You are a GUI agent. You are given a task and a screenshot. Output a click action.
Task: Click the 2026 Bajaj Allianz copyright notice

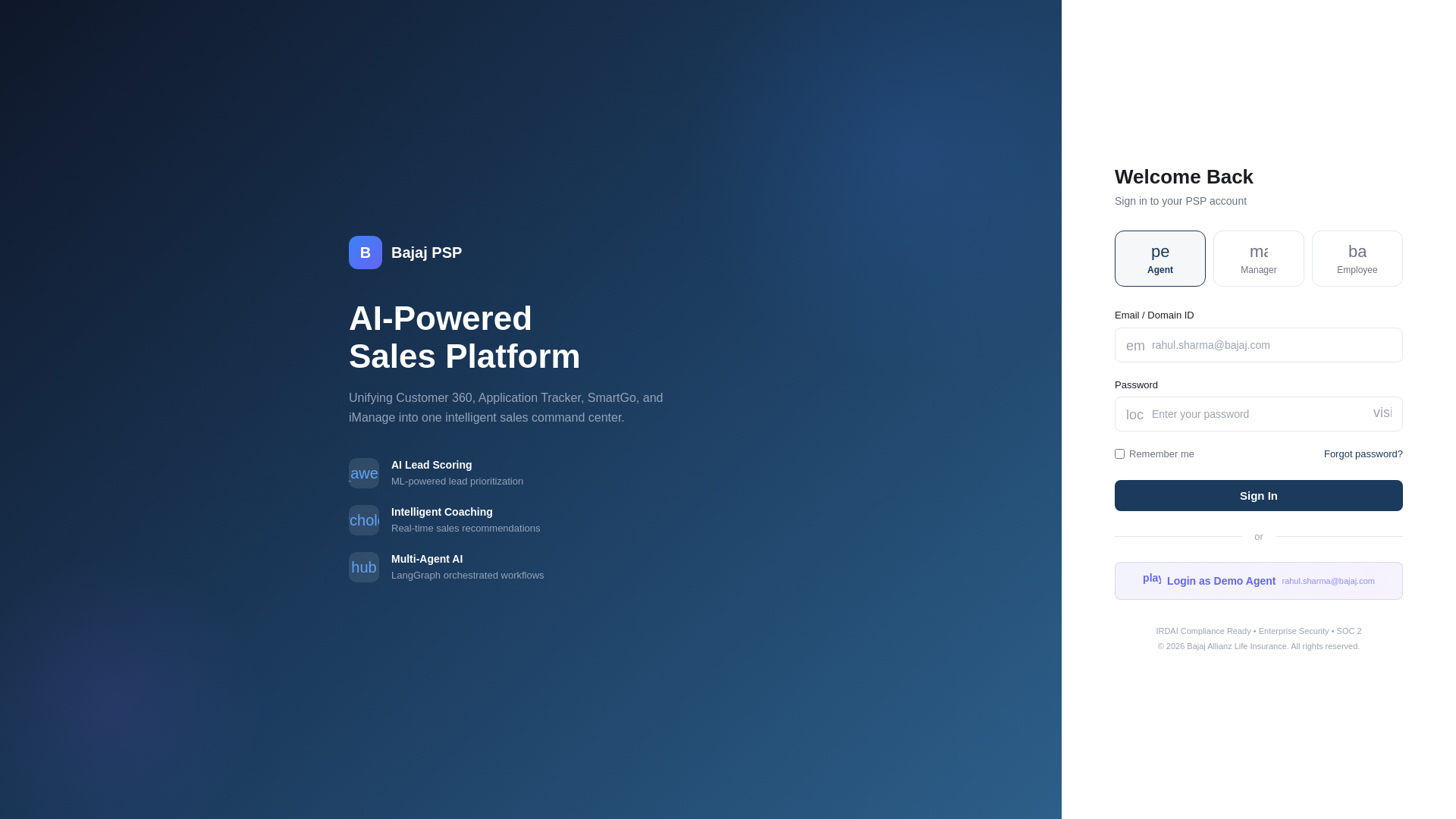click(x=1259, y=646)
